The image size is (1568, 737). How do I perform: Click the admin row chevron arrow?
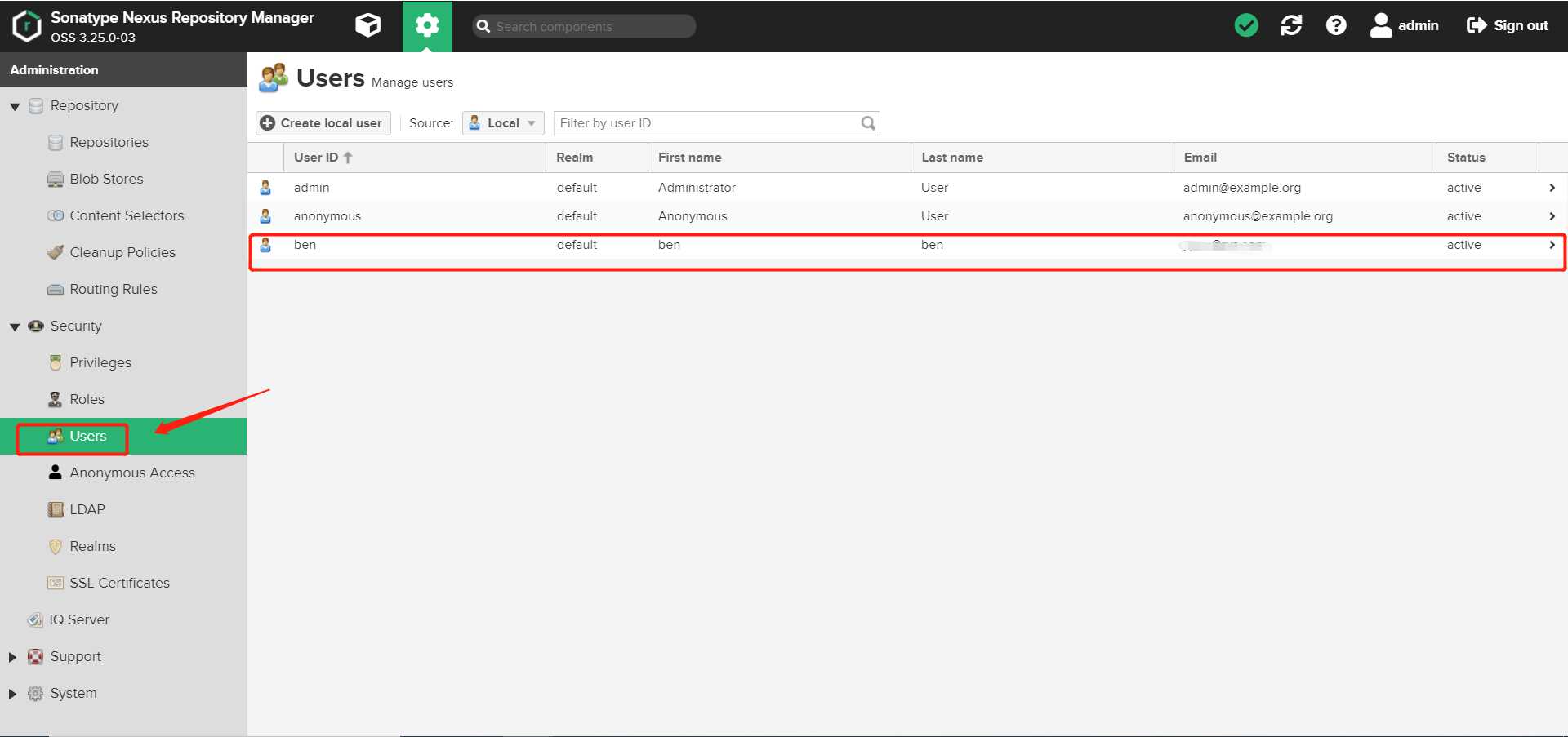click(x=1552, y=188)
